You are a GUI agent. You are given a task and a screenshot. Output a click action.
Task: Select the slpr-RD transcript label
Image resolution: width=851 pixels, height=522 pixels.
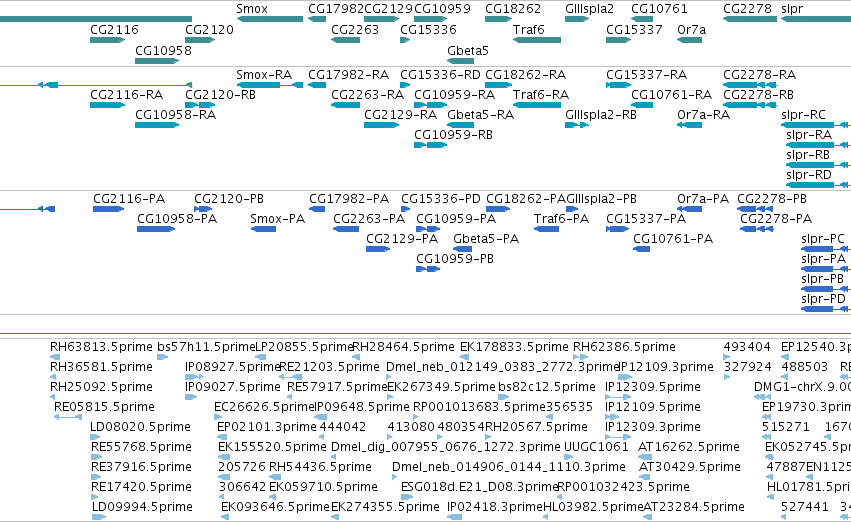tap(809, 175)
